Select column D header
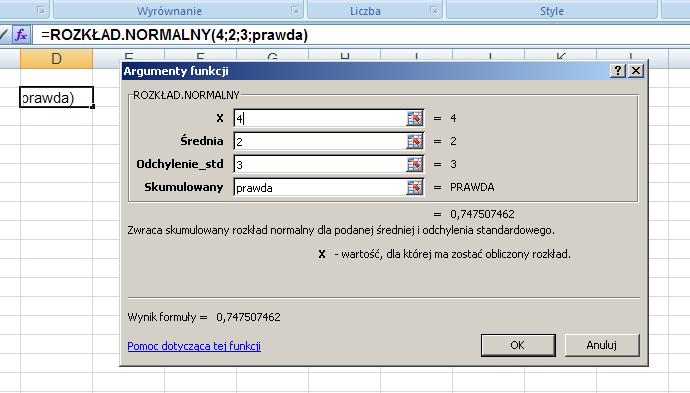 [56, 59]
